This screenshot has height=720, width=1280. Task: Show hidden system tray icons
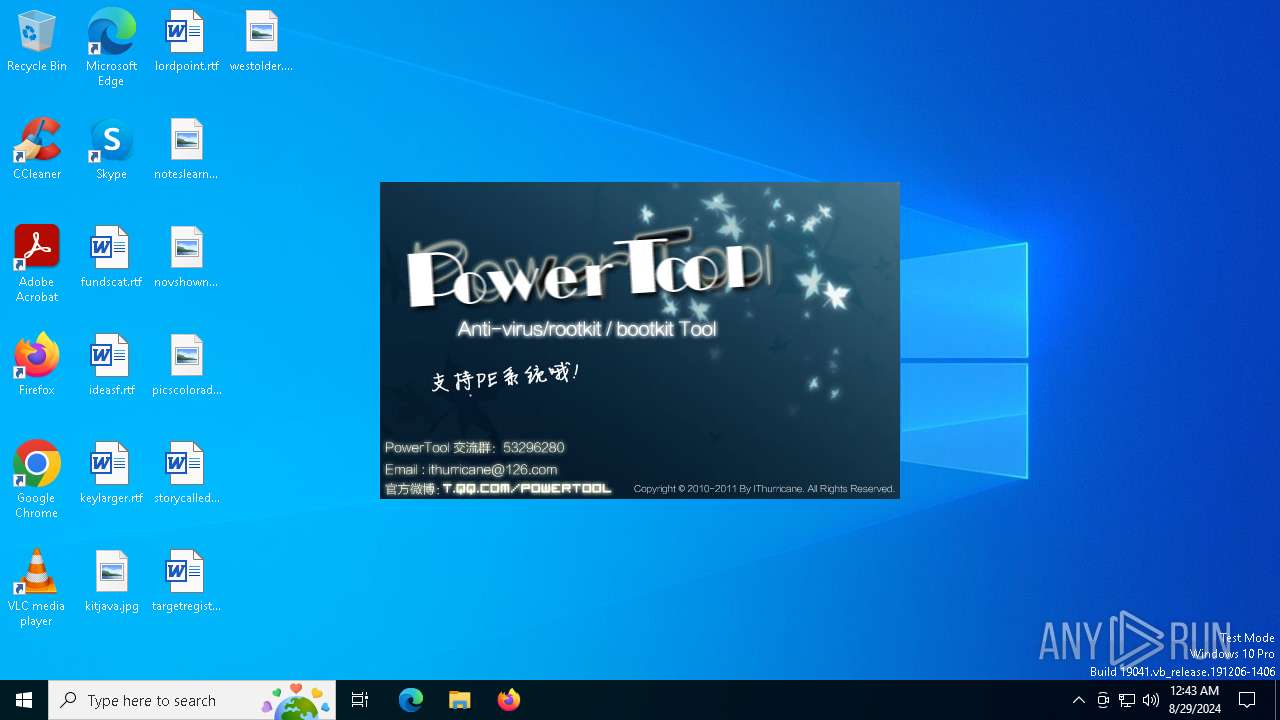(x=1078, y=700)
